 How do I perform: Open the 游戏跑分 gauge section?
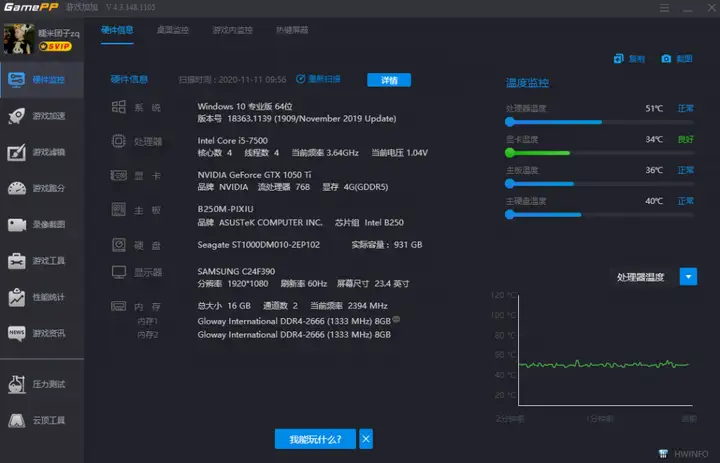point(42,188)
